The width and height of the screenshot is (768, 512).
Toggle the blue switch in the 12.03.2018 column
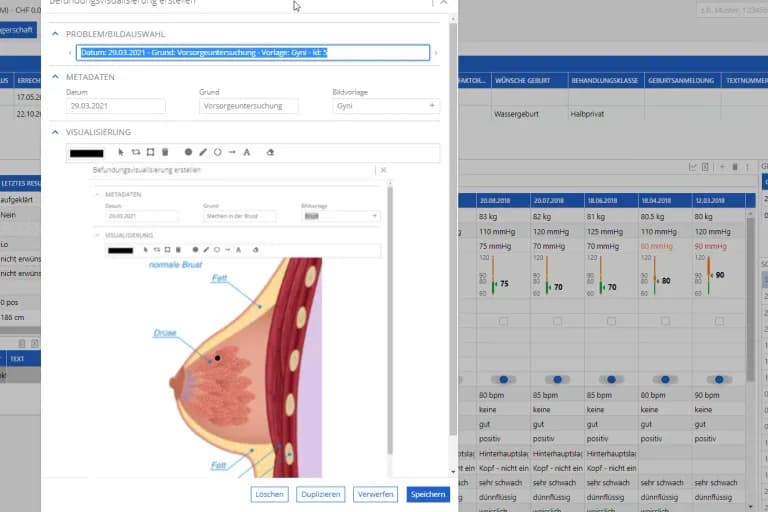coord(719,379)
